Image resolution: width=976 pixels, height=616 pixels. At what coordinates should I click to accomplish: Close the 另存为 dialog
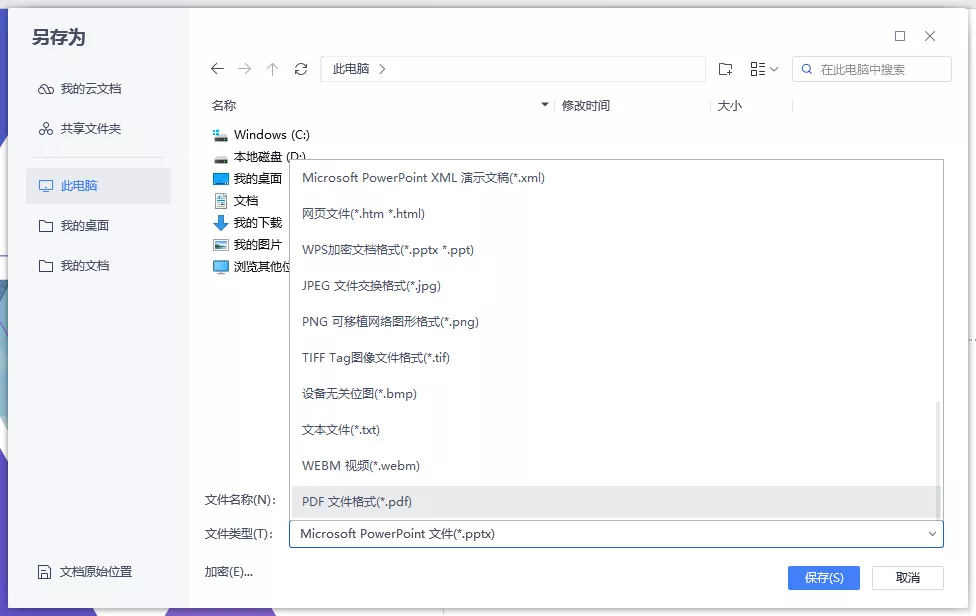[930, 36]
